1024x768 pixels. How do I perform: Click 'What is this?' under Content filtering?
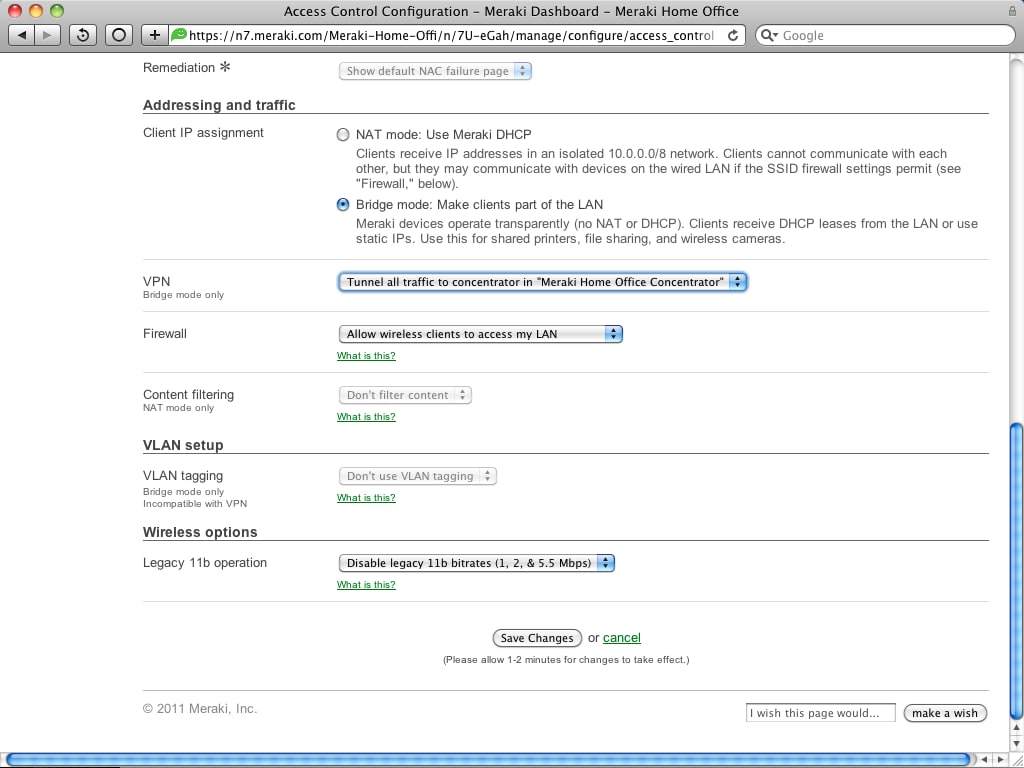366,417
